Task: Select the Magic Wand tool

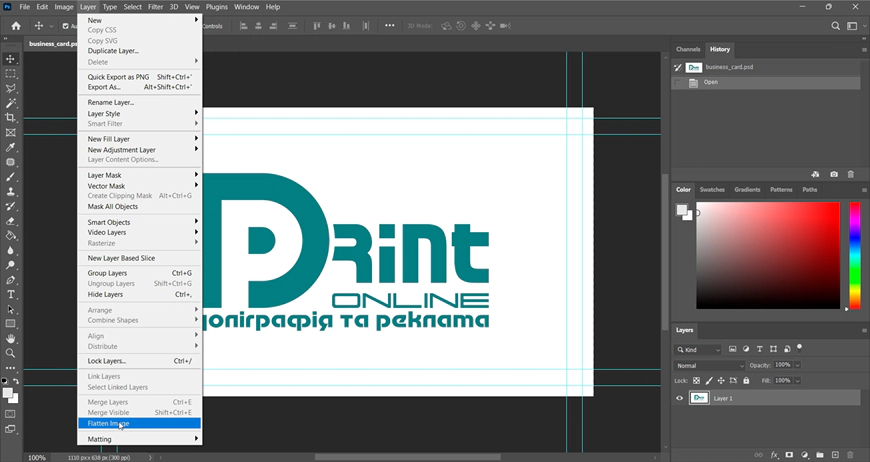Action: 11,103
